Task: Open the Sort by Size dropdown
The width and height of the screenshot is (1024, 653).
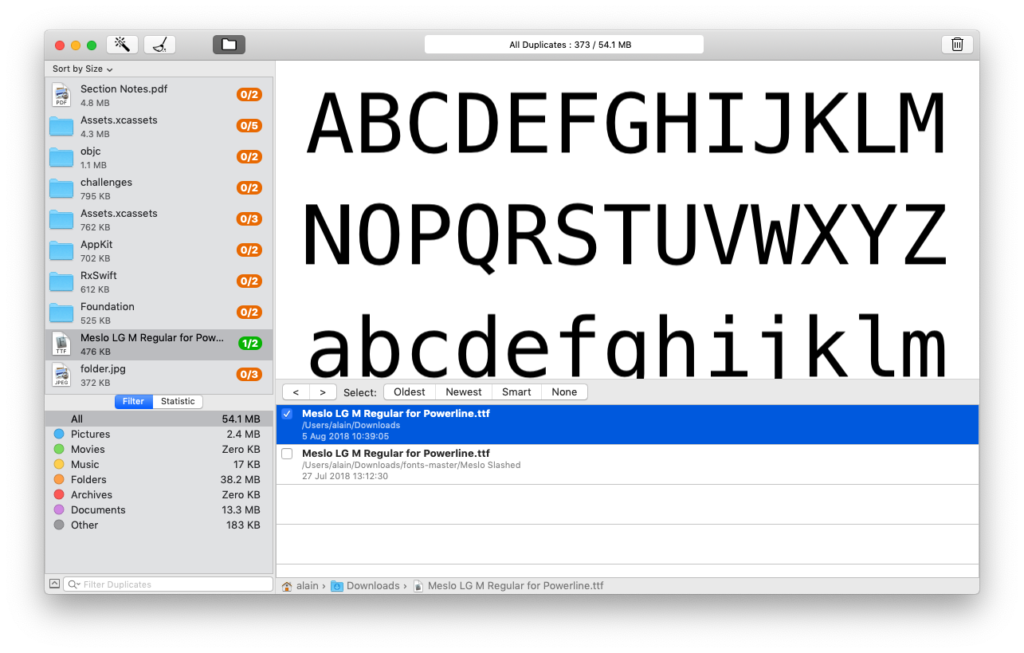Action: (82, 69)
